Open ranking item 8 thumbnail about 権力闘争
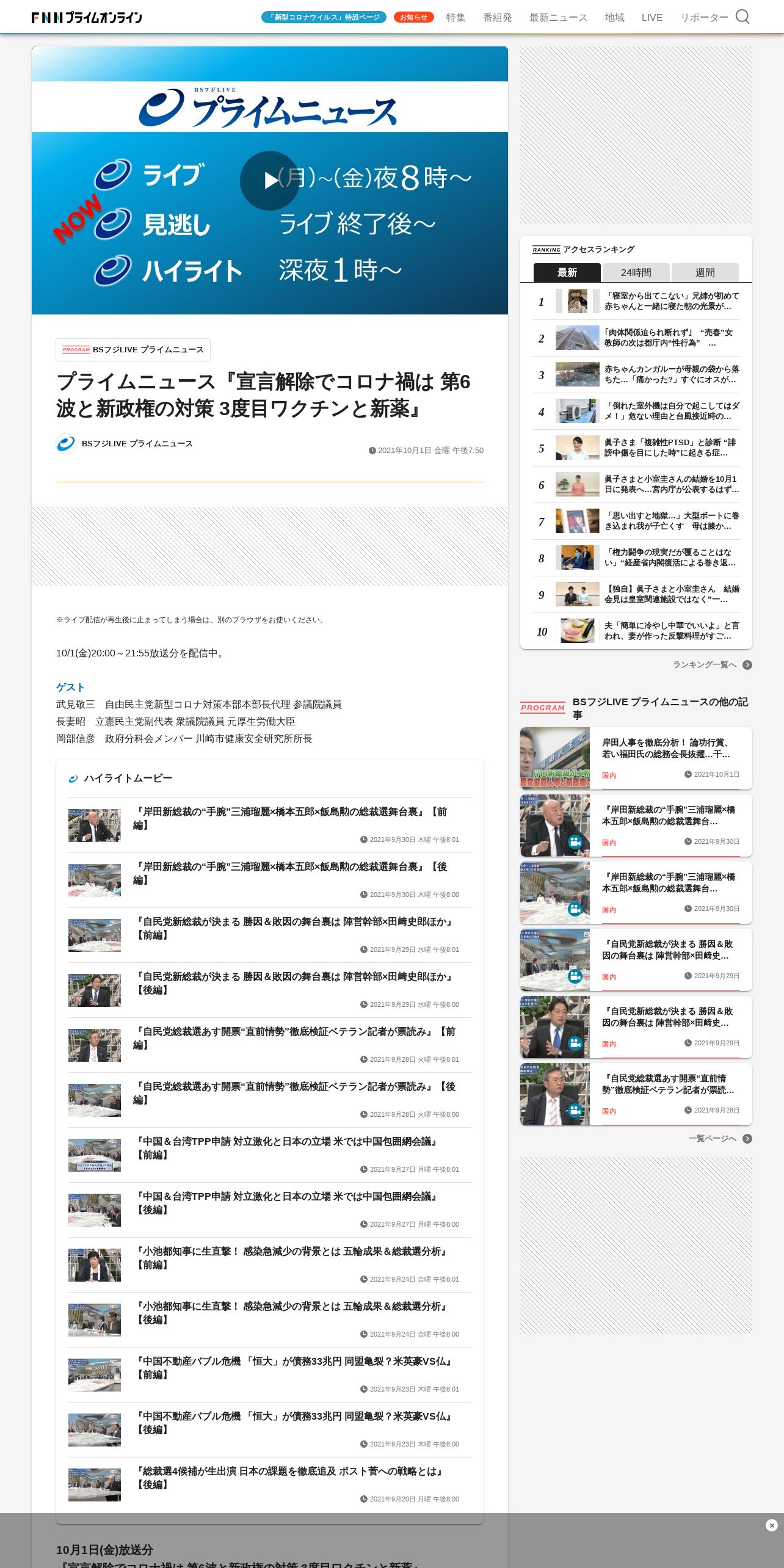 (578, 557)
